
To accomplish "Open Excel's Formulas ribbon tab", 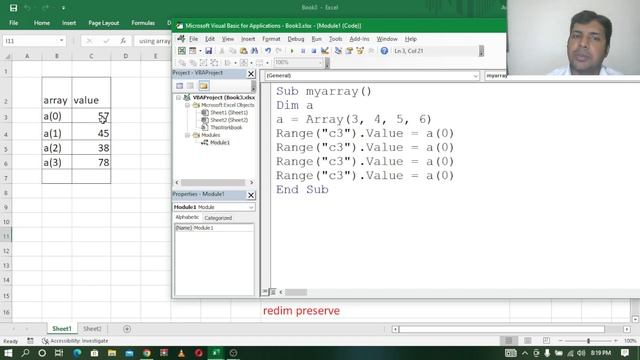I will (143, 23).
